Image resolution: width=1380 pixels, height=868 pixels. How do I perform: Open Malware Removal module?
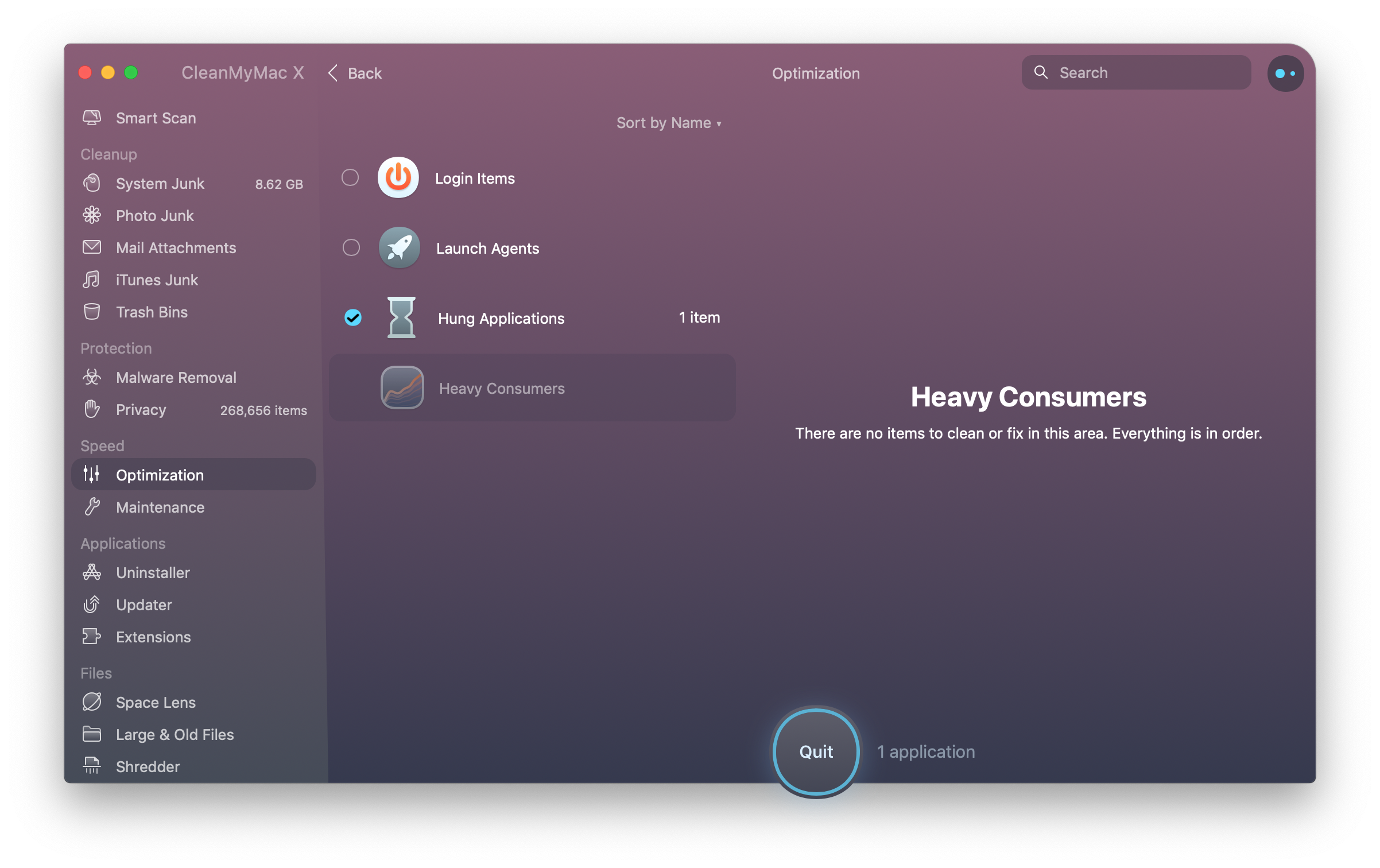[193, 377]
